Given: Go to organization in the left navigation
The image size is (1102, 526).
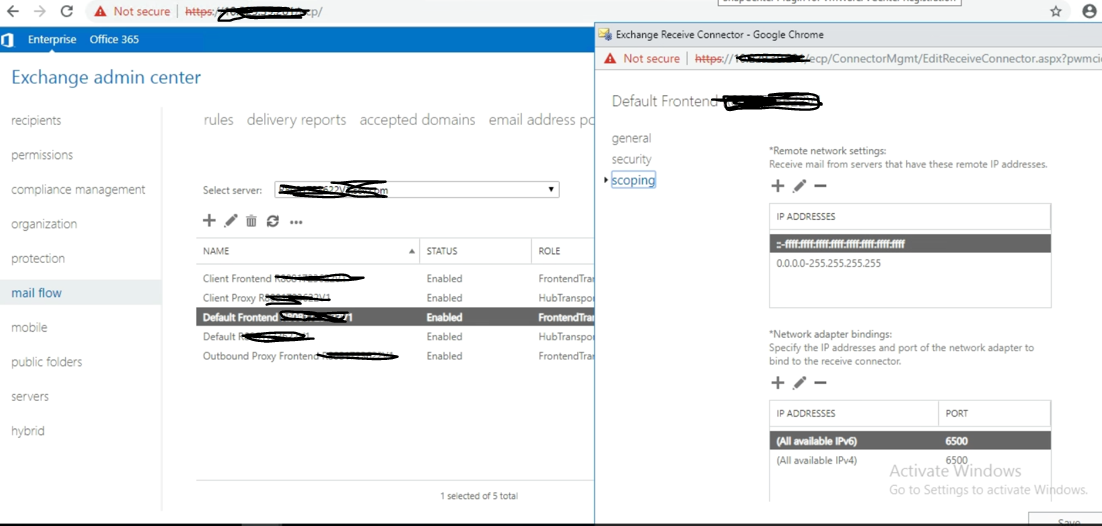Looking at the screenshot, I should 44,224.
